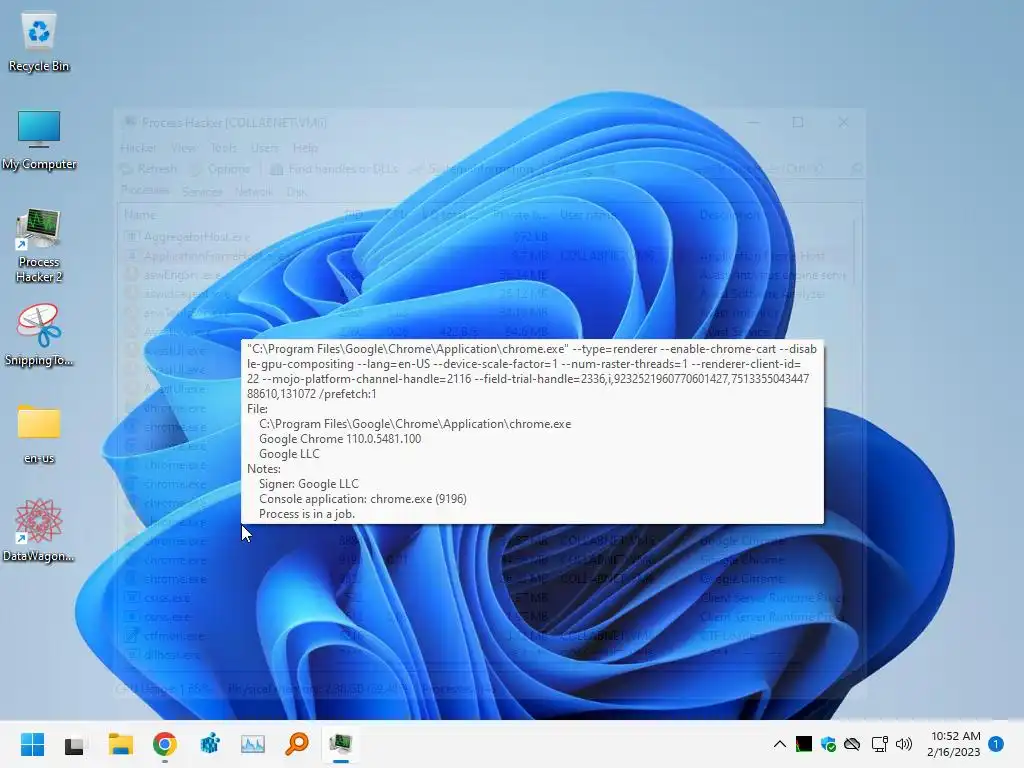Select the en-us folder on desktop
1024x768 pixels.
point(39,434)
